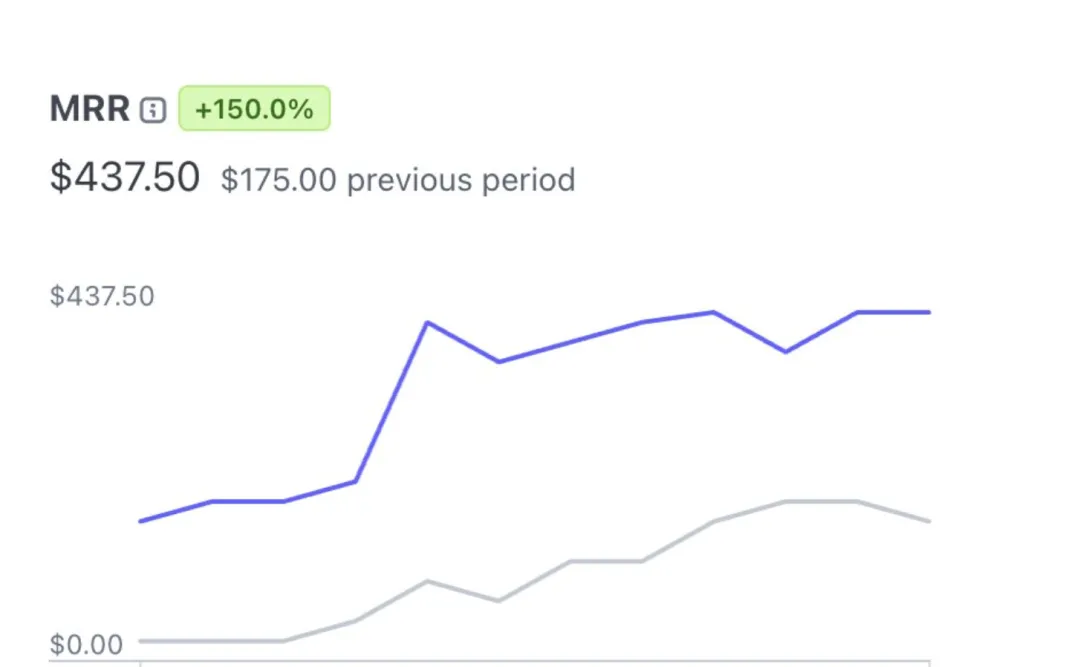
Task: Click the large $437.50 current value
Action: (x=125, y=178)
